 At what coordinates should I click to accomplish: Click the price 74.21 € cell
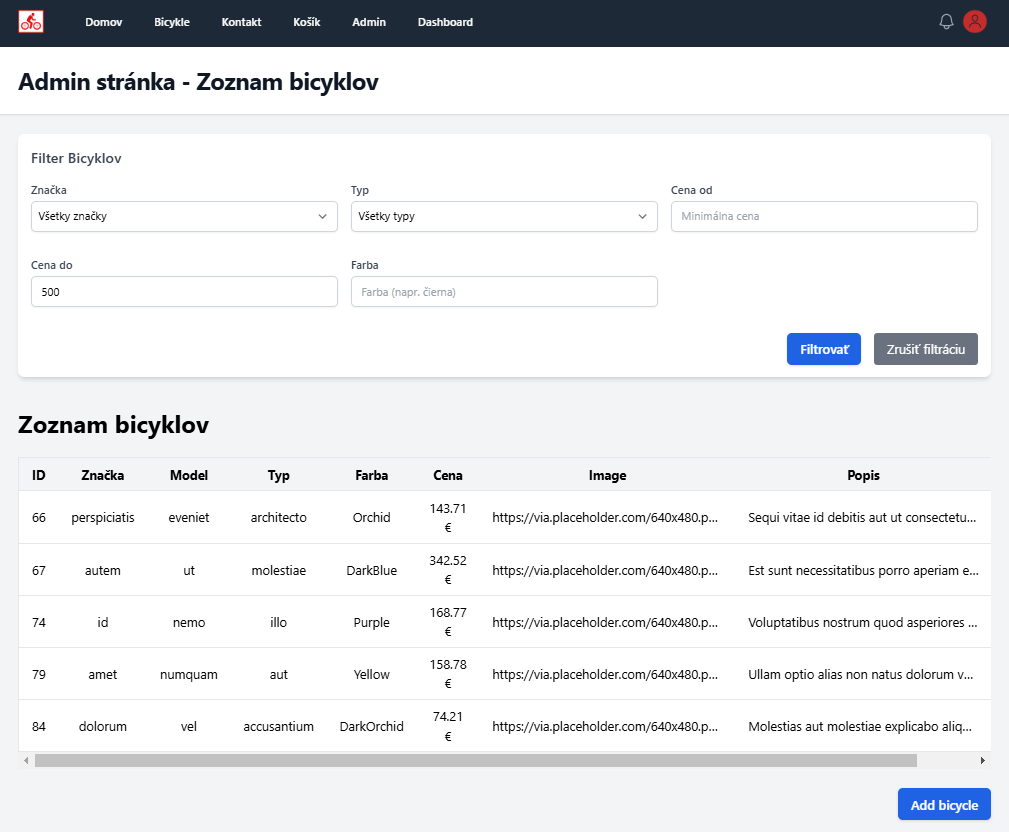tap(448, 726)
